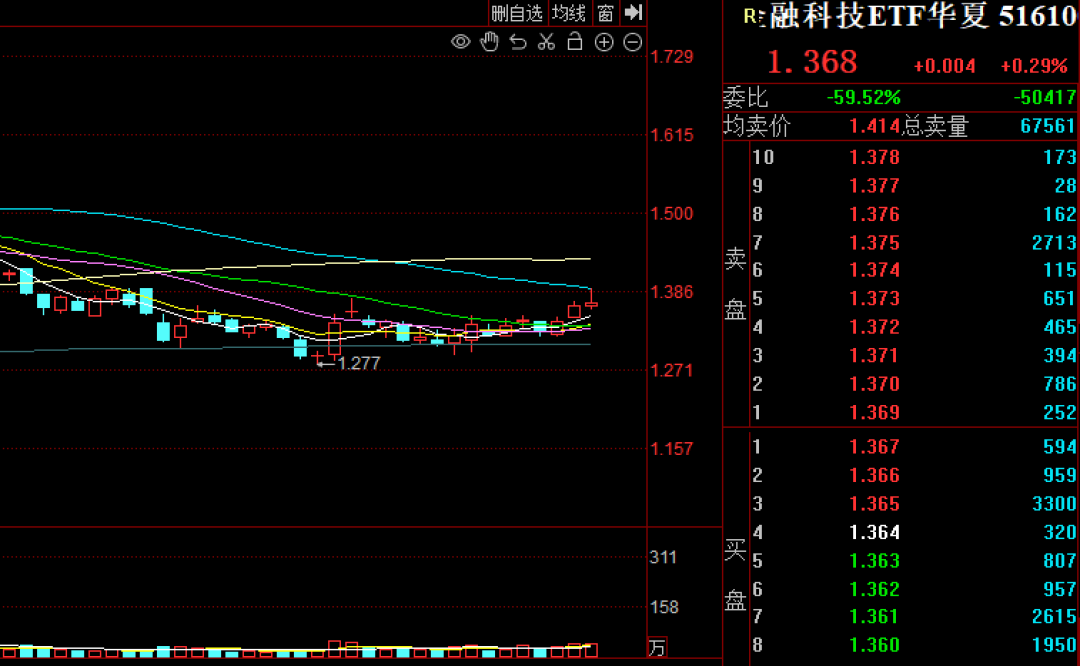Toggle the 窗 window display mode

606,14
